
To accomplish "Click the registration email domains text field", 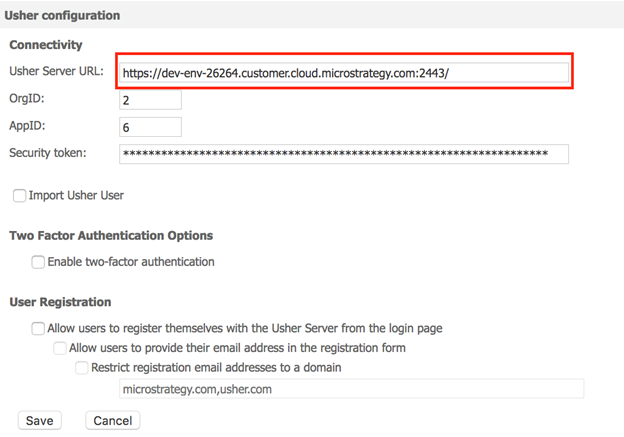I will point(350,389).
